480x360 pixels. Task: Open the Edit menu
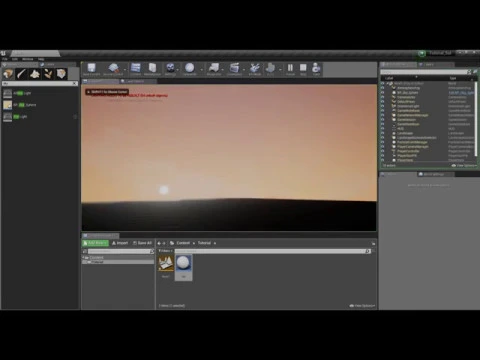15,59
